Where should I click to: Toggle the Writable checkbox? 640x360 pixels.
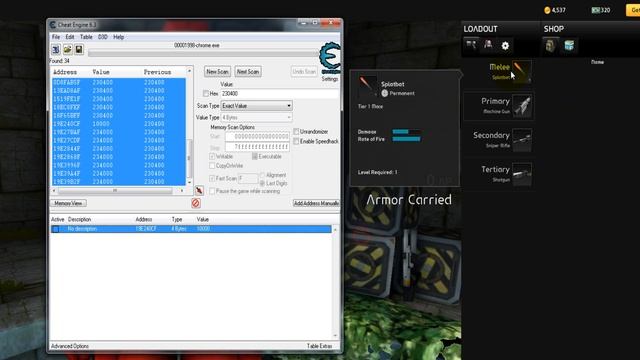tap(212, 156)
